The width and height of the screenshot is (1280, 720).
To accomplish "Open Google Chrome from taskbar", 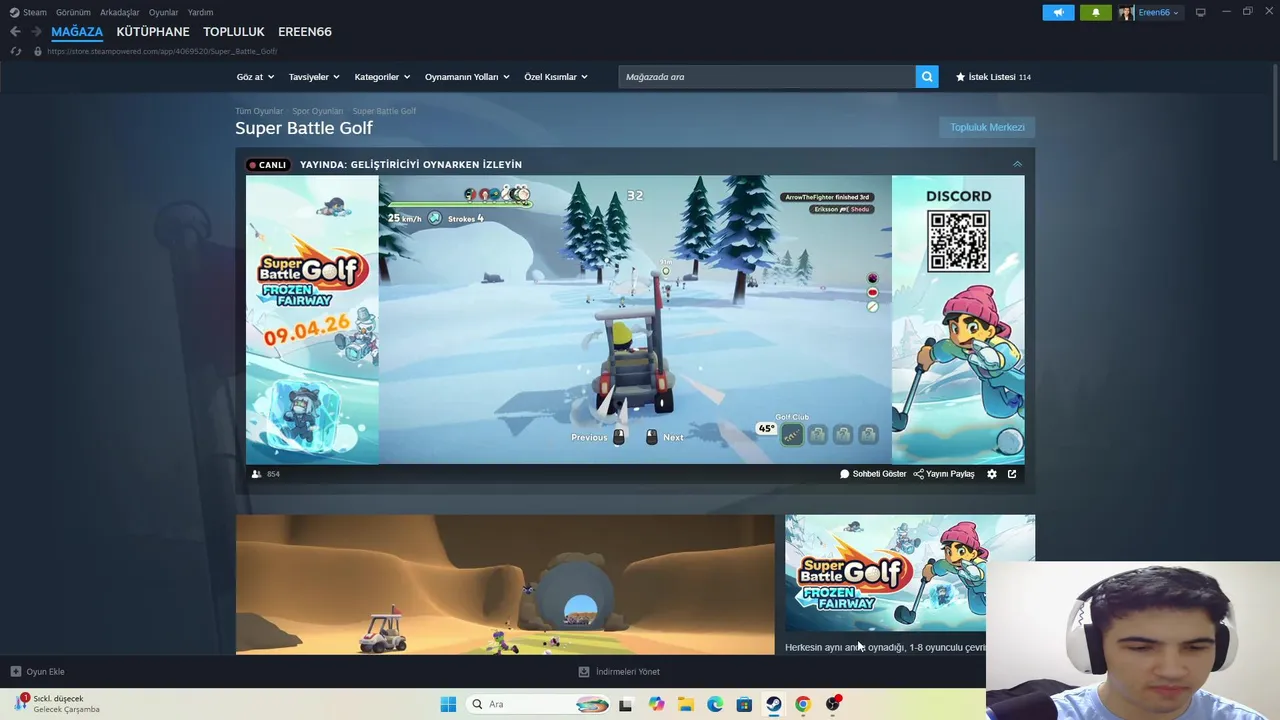I will (803, 704).
